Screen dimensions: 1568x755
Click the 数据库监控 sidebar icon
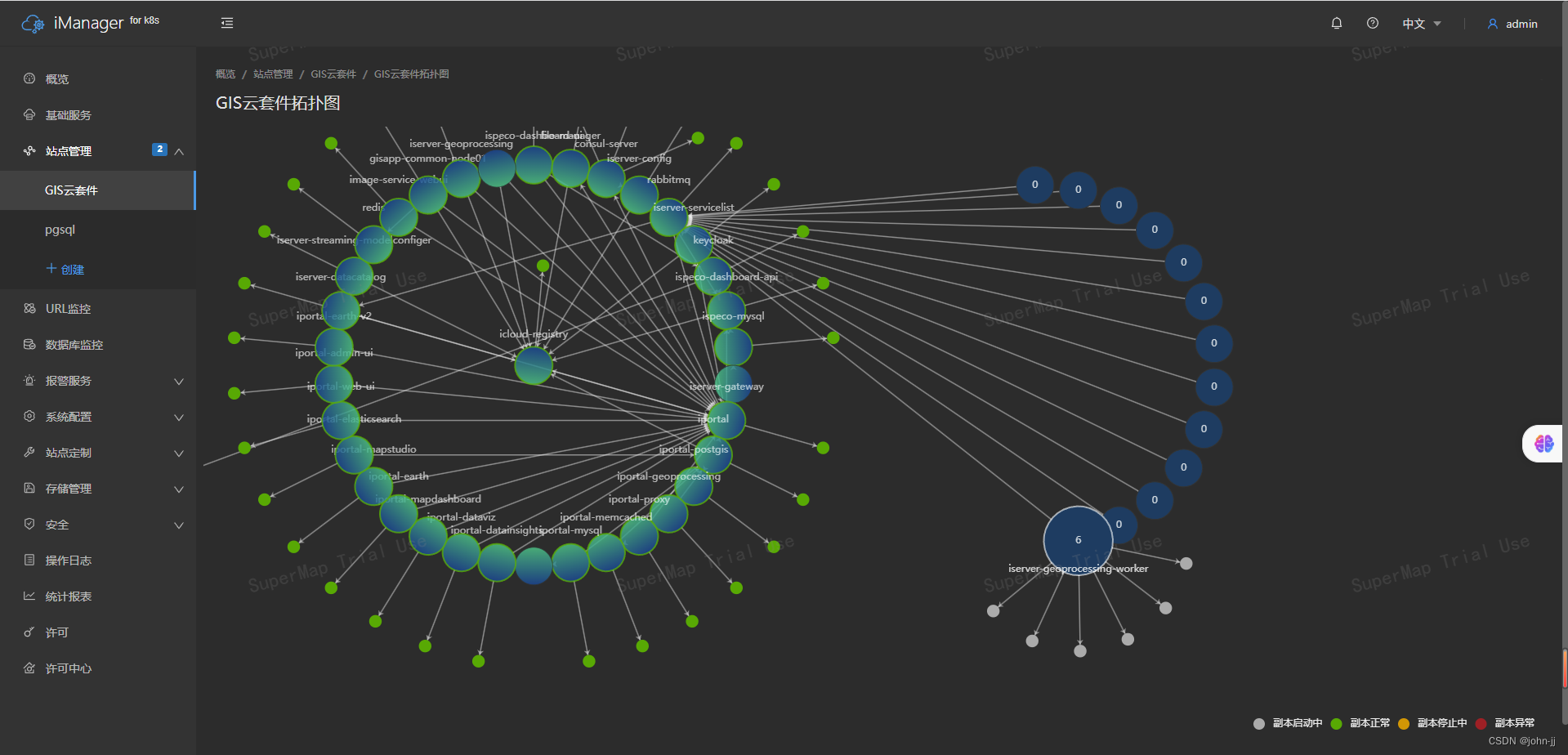pos(29,344)
